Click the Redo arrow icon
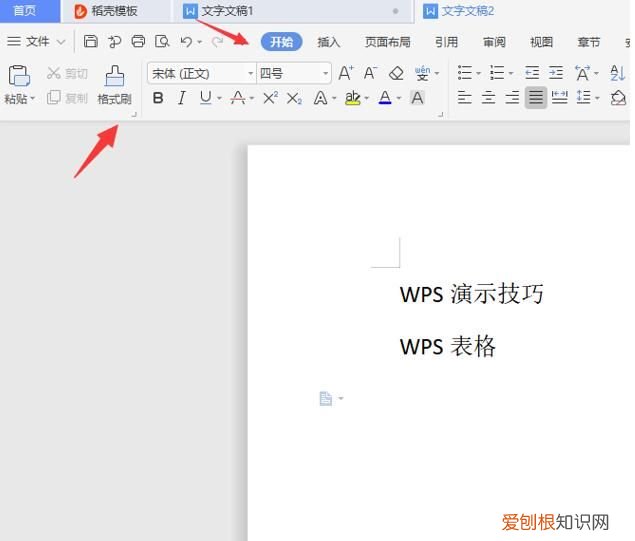Image resolution: width=635 pixels, height=541 pixels. coord(218,41)
